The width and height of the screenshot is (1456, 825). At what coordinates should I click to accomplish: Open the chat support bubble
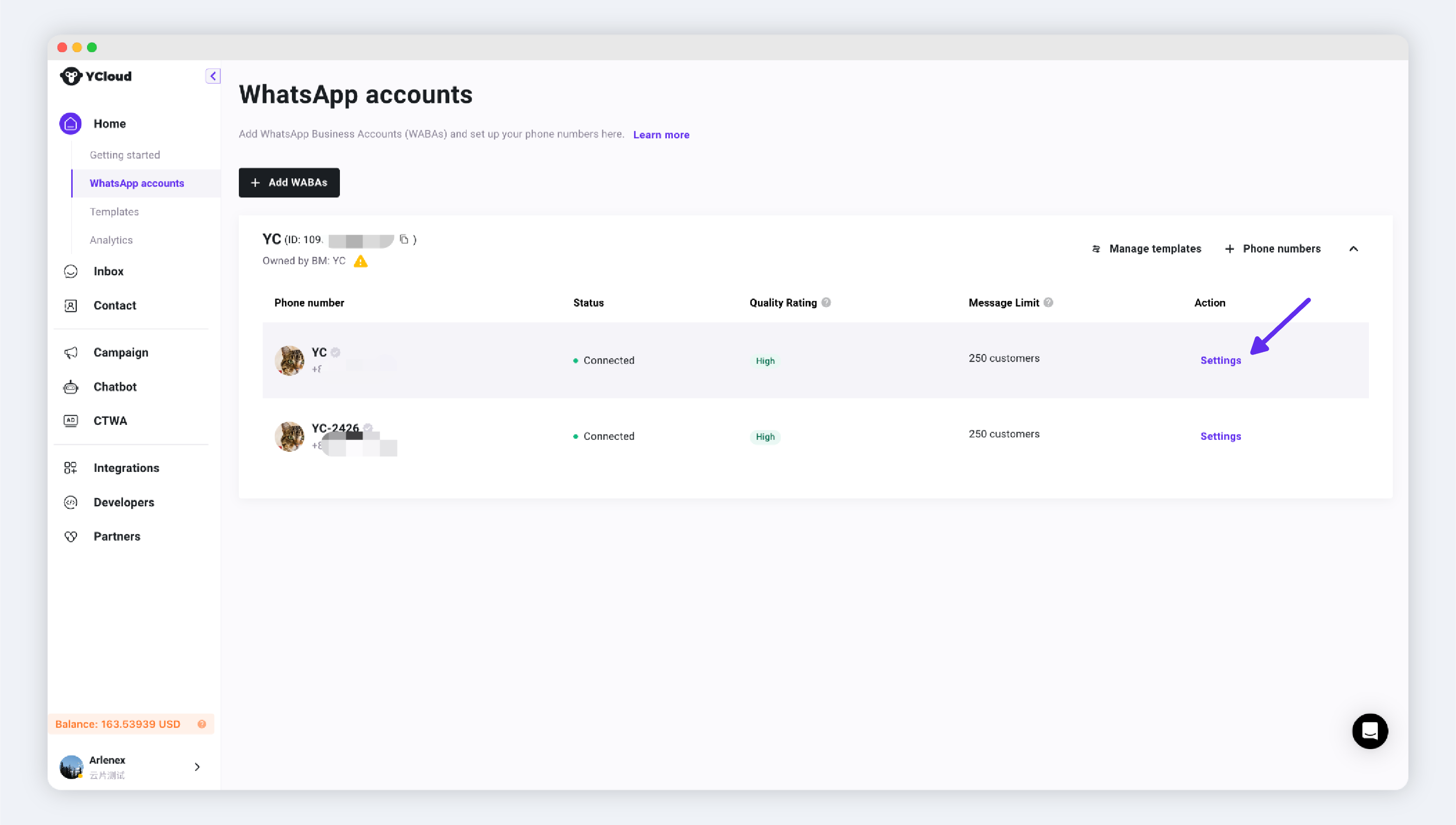pyautogui.click(x=1369, y=731)
